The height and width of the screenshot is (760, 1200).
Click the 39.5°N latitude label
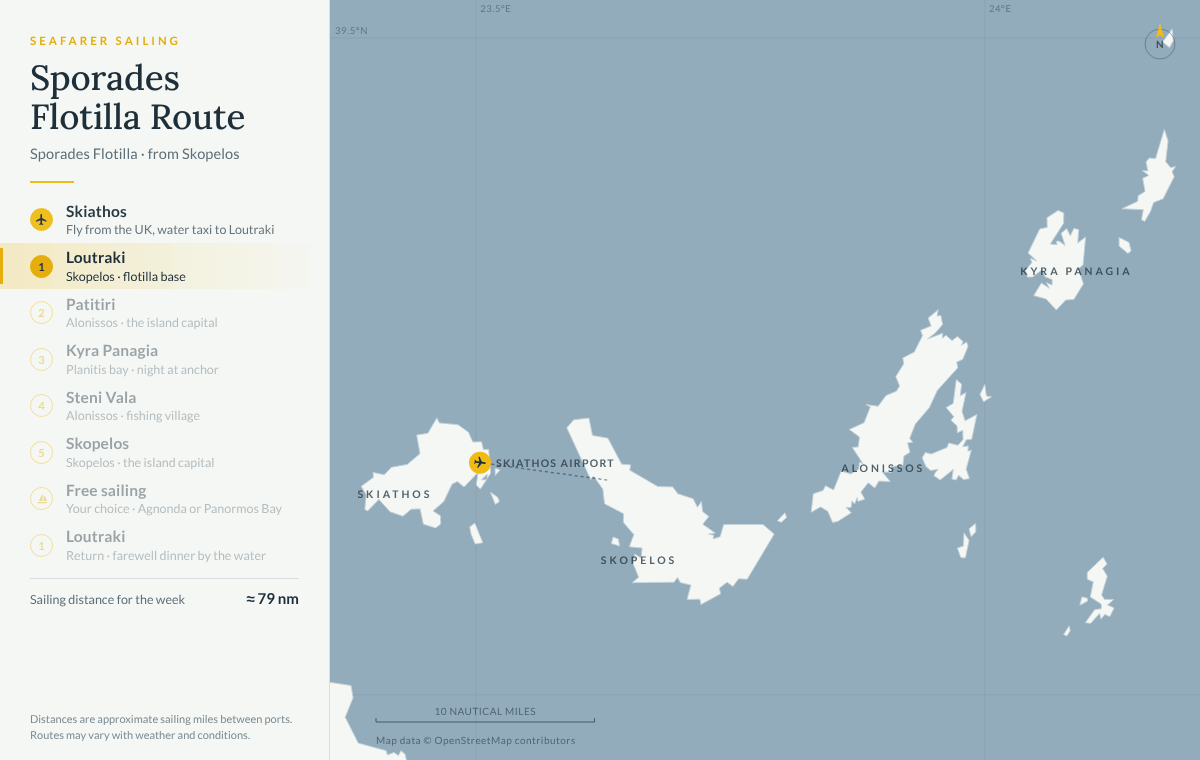tap(351, 31)
